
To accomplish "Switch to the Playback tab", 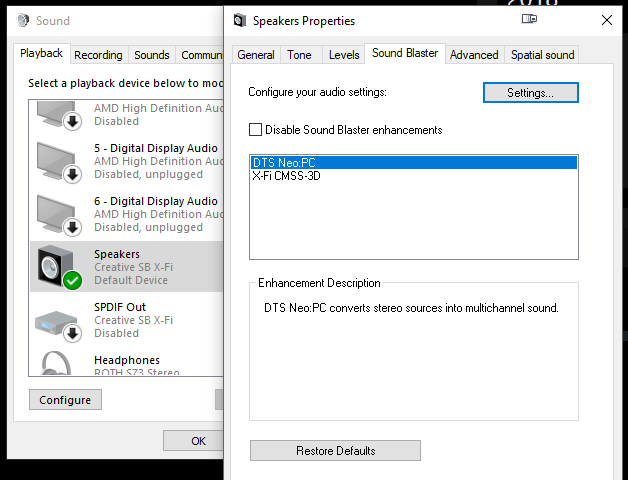I will [x=42, y=53].
